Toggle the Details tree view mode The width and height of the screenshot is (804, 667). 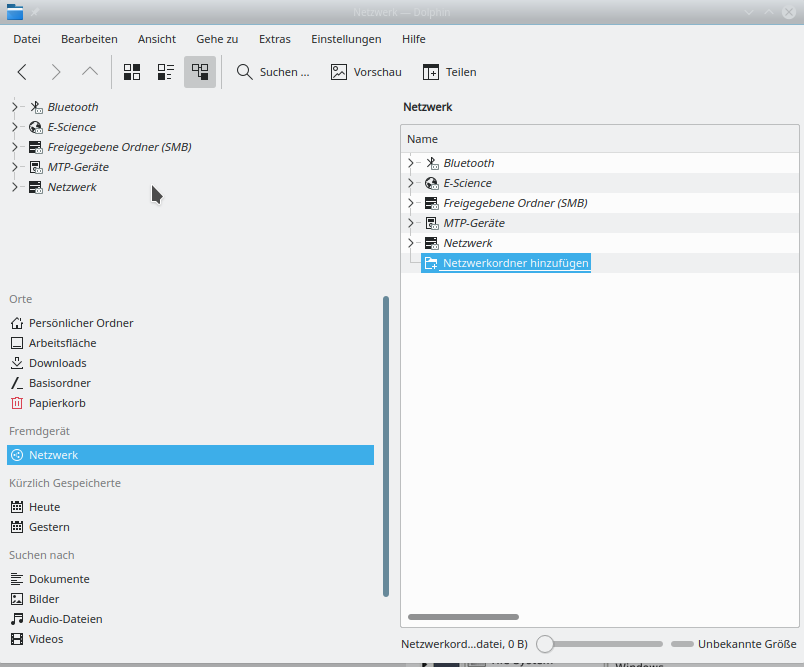[x=200, y=72]
